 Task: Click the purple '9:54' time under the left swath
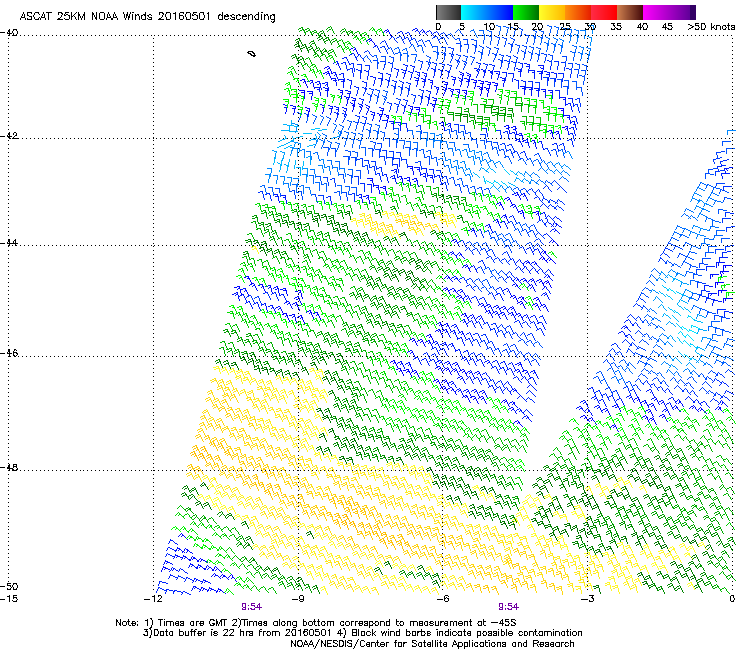[x=252, y=607]
